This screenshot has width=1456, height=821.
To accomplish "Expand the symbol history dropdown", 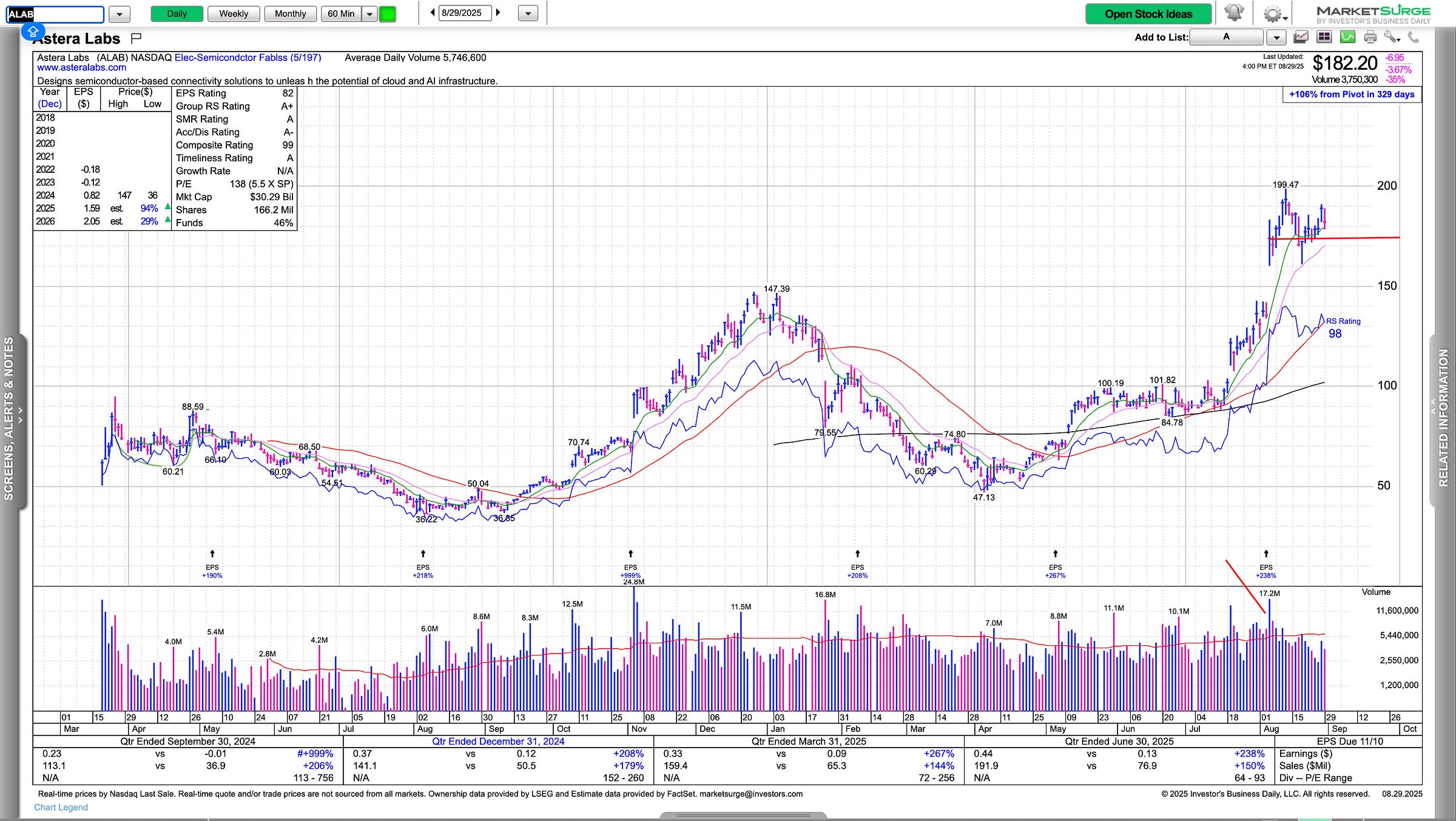I will [119, 14].
